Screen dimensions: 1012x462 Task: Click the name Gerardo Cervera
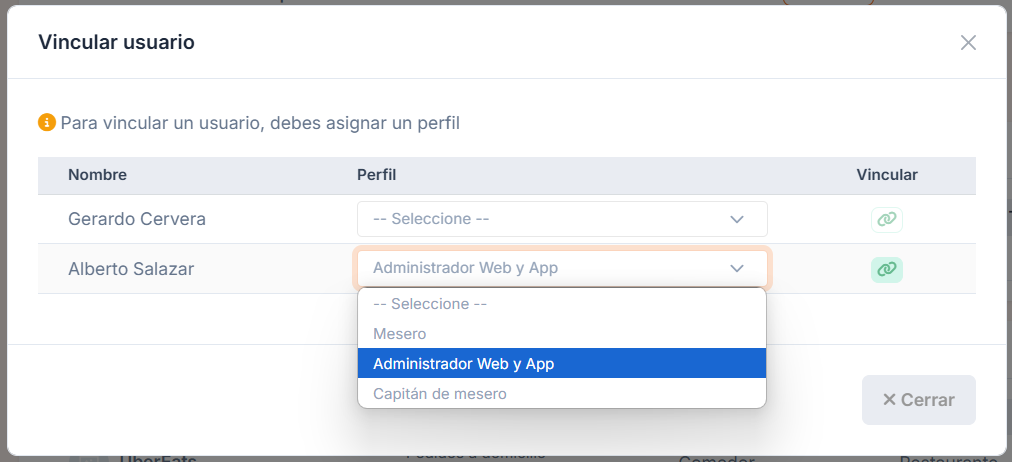pyautogui.click(x=137, y=219)
